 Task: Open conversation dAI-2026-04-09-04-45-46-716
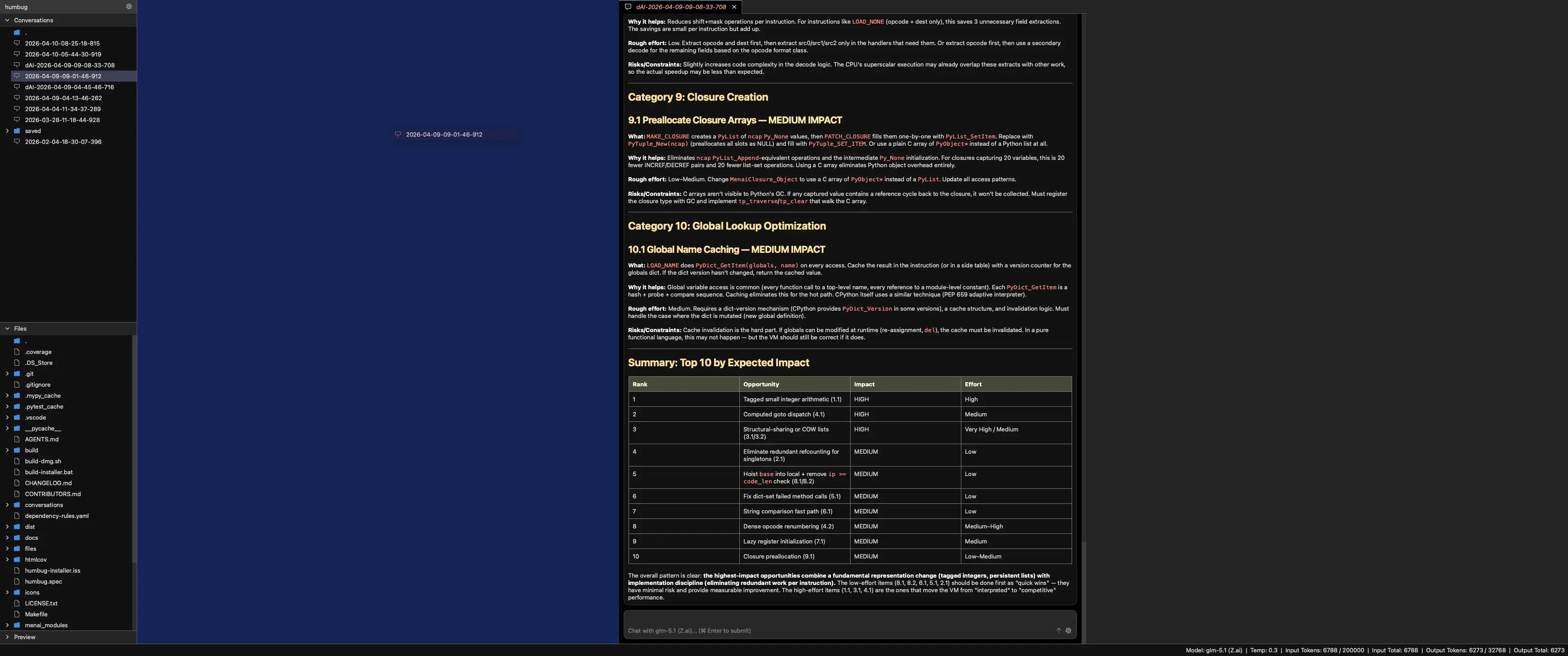coord(69,87)
